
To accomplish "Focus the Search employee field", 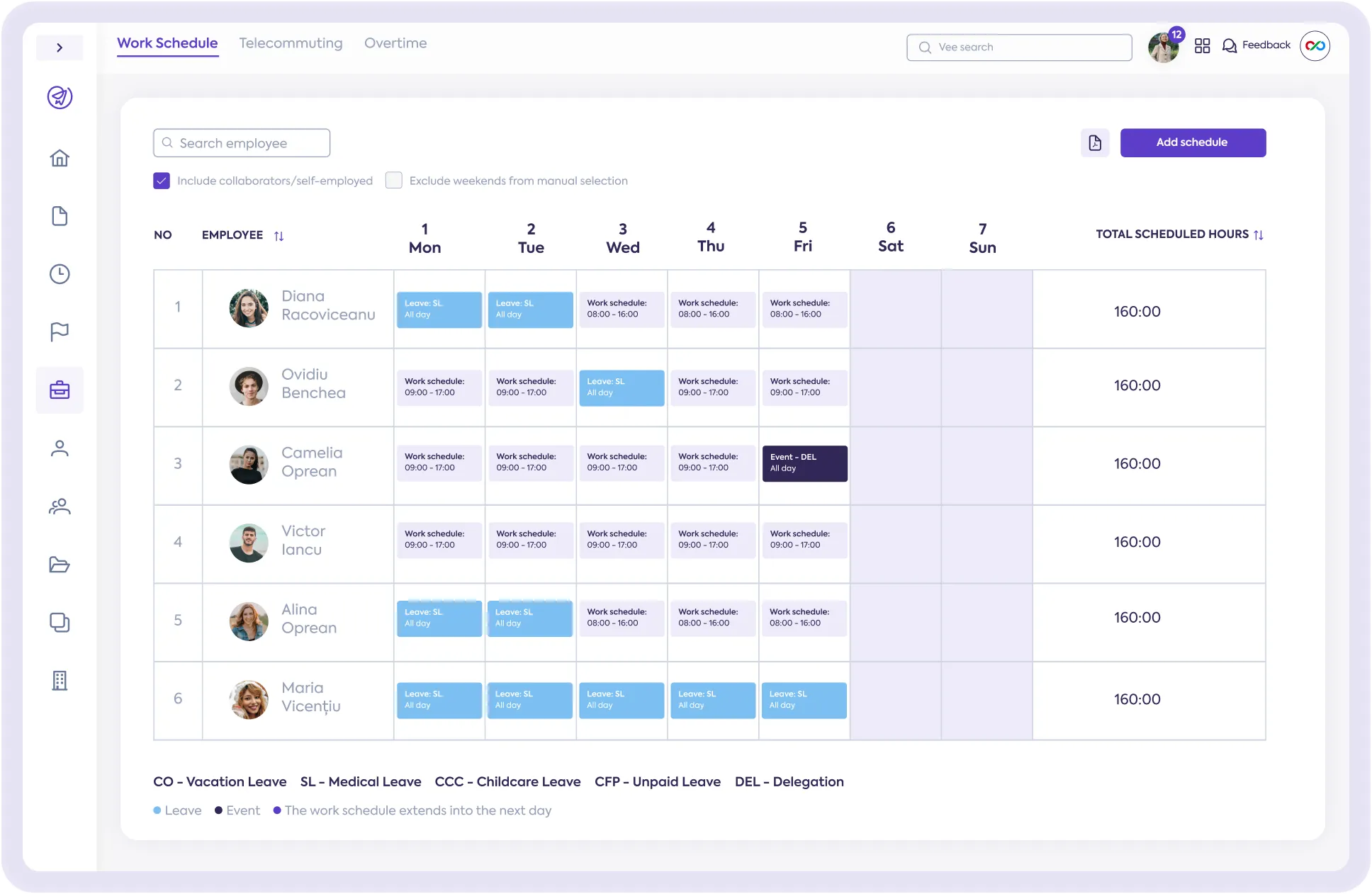I will [242, 143].
